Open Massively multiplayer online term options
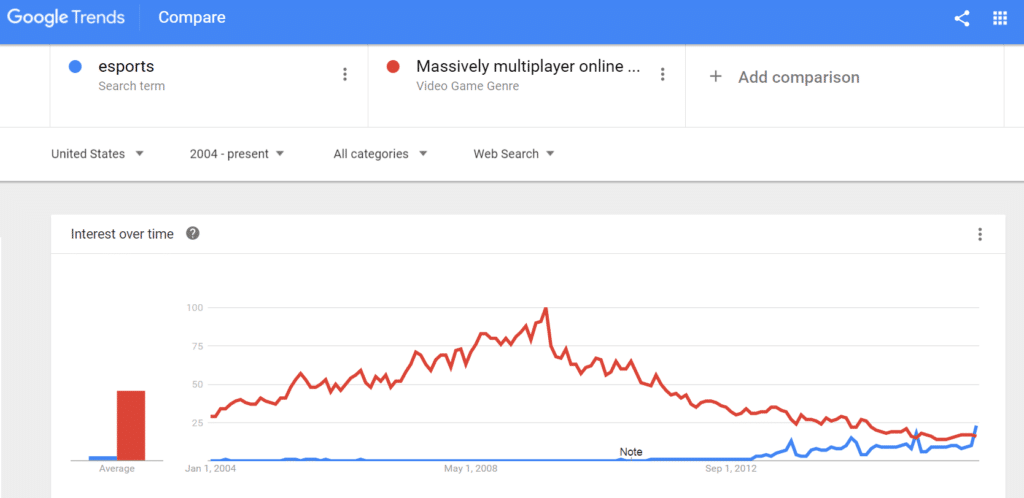 click(662, 74)
